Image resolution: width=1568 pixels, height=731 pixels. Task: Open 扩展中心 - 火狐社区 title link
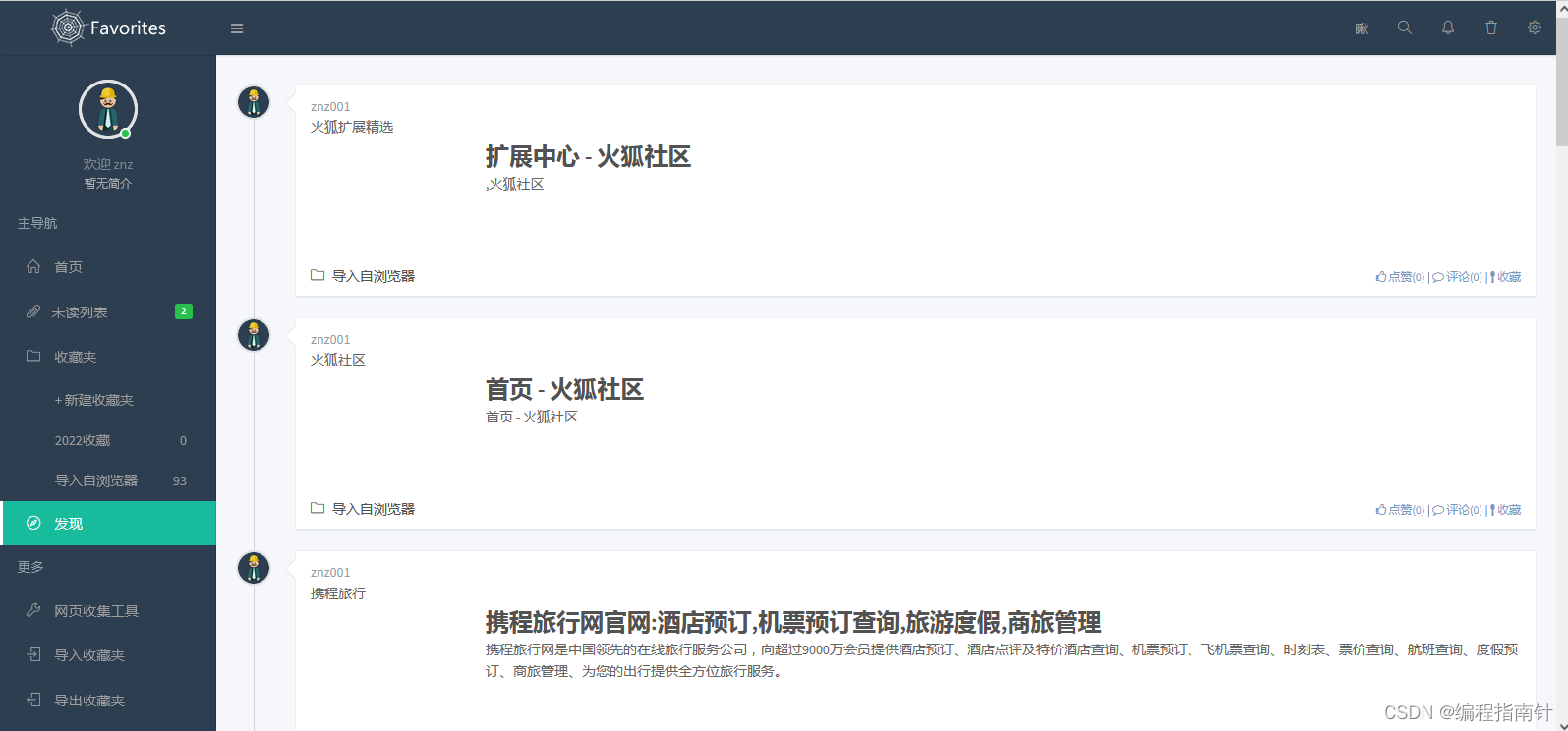[588, 157]
